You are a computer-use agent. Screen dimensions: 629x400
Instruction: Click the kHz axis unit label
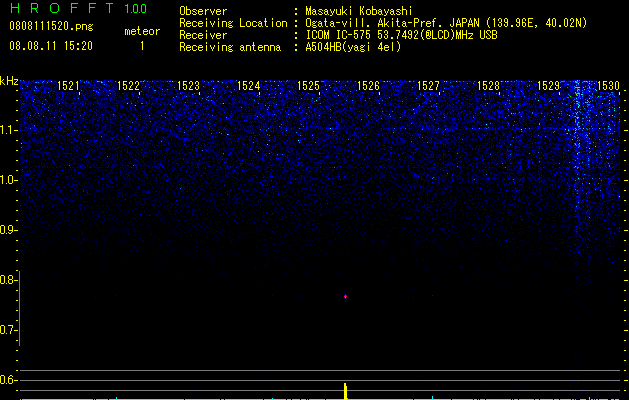(9, 81)
